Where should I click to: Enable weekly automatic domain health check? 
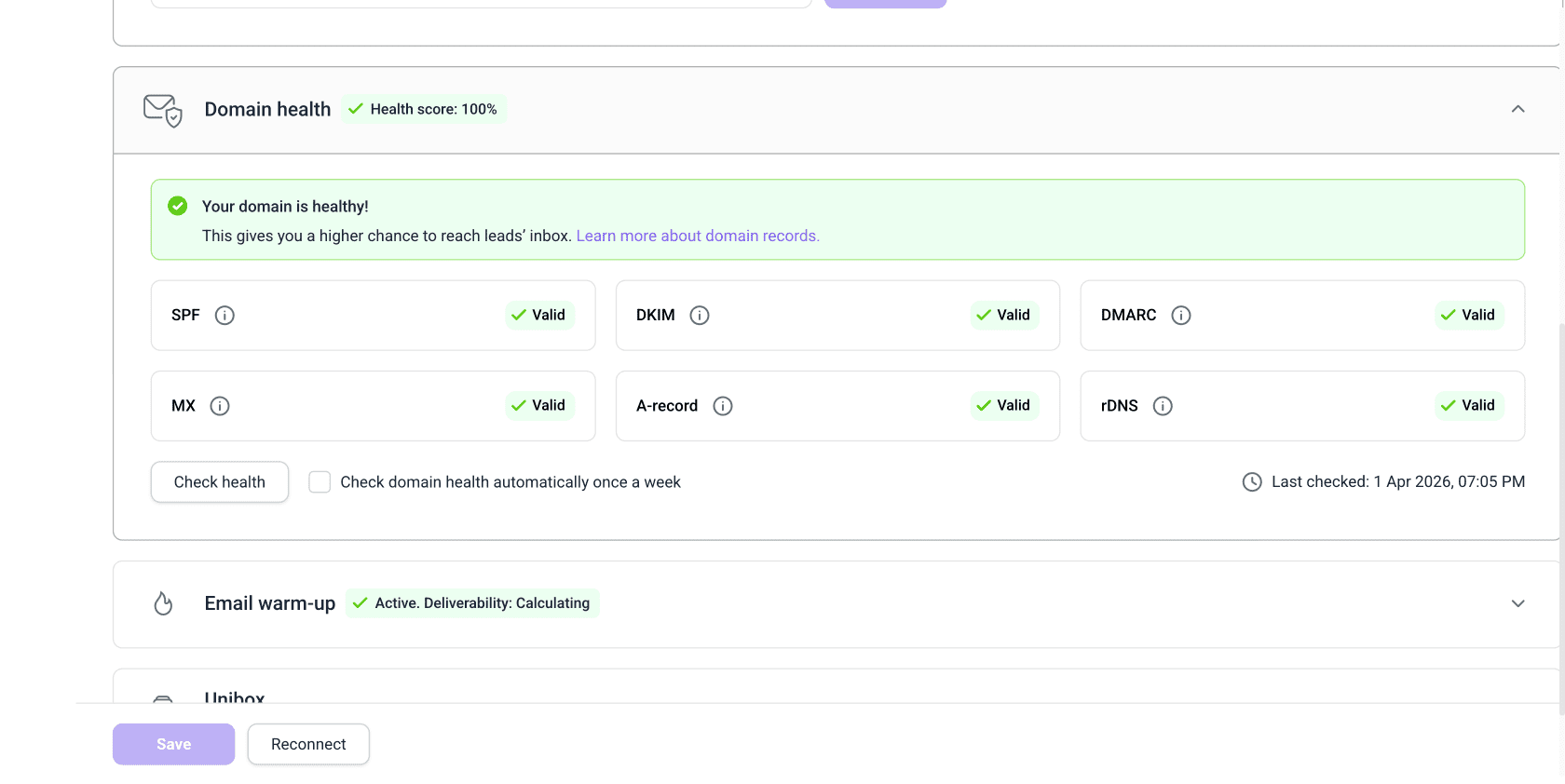(320, 482)
